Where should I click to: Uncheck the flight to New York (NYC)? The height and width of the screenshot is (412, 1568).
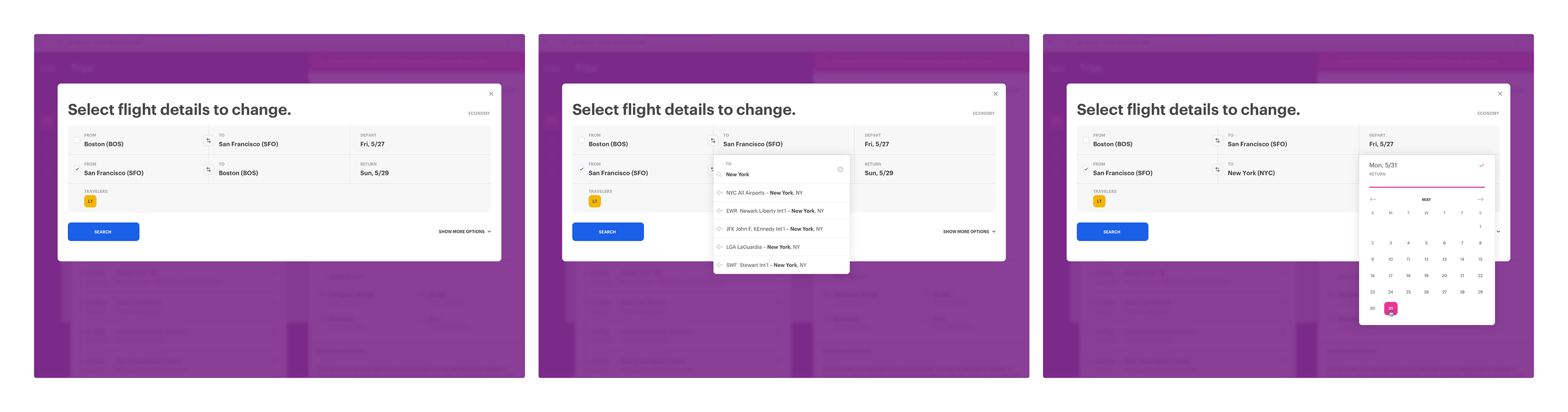pyautogui.click(x=1086, y=169)
